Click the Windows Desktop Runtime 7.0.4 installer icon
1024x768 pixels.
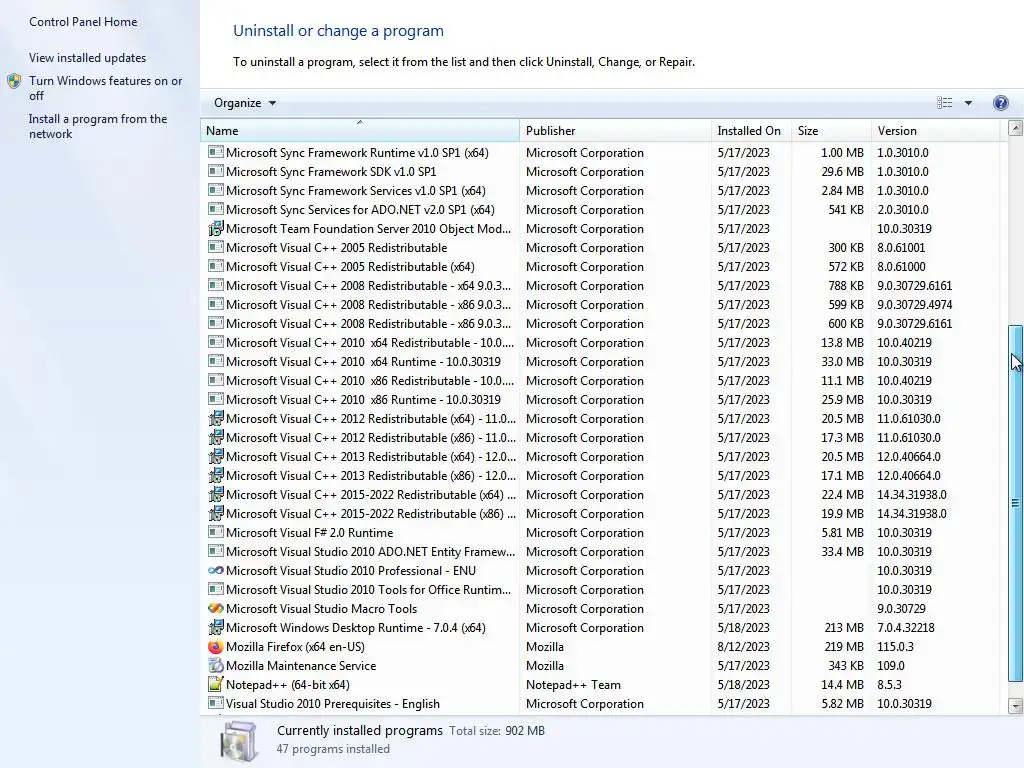(215, 628)
